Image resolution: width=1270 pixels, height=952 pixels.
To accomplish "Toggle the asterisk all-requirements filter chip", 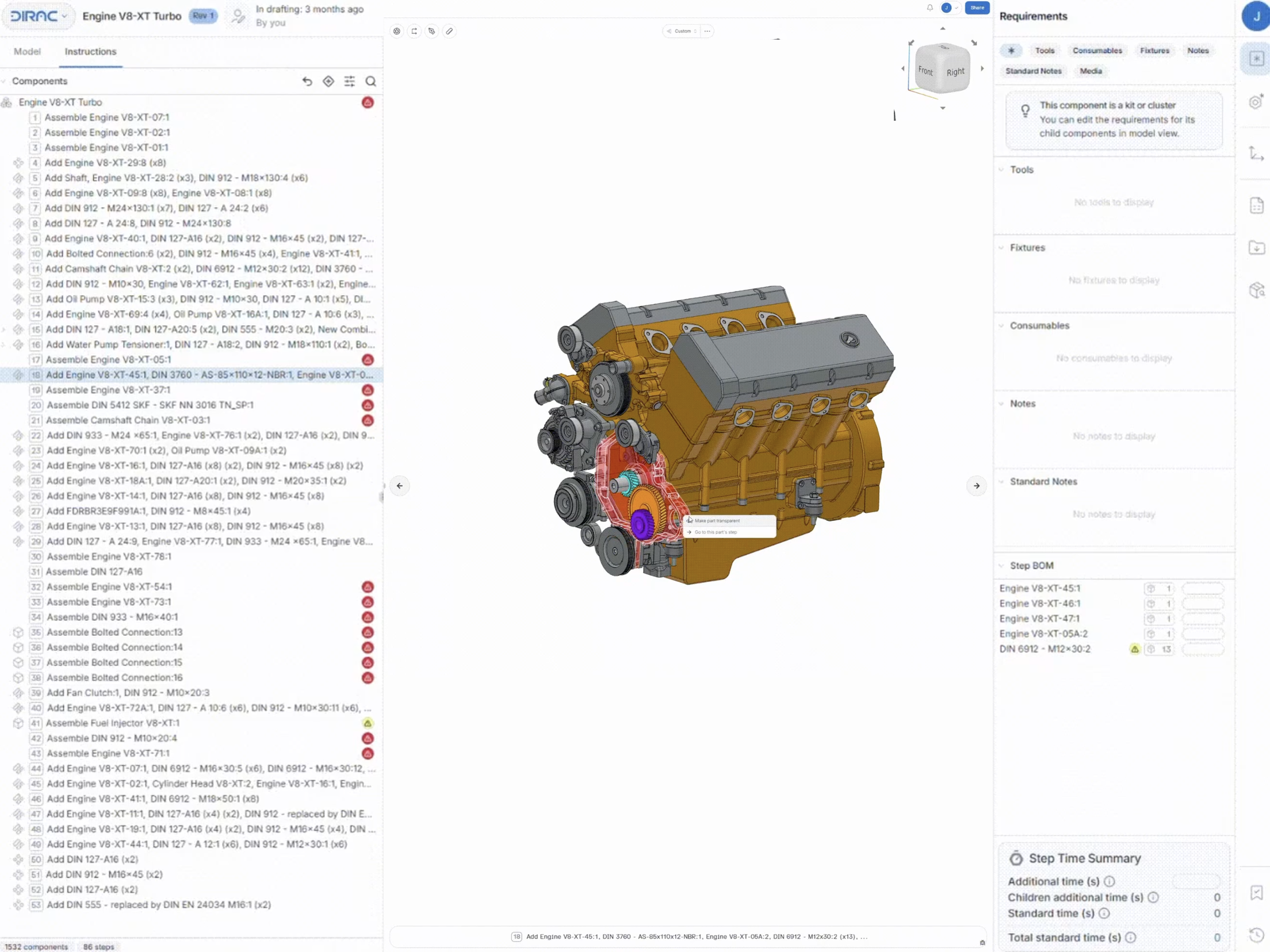I will click(1011, 51).
